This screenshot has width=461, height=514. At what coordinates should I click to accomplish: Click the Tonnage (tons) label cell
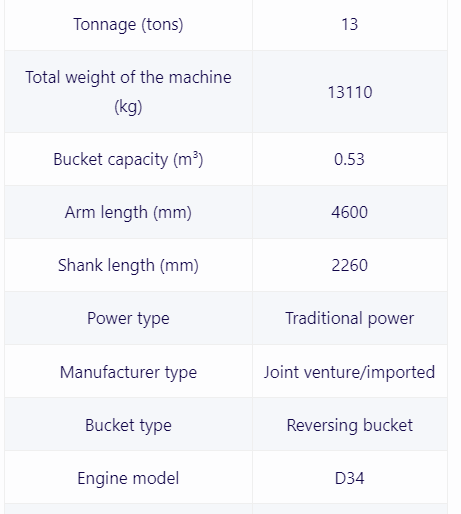[128, 24]
